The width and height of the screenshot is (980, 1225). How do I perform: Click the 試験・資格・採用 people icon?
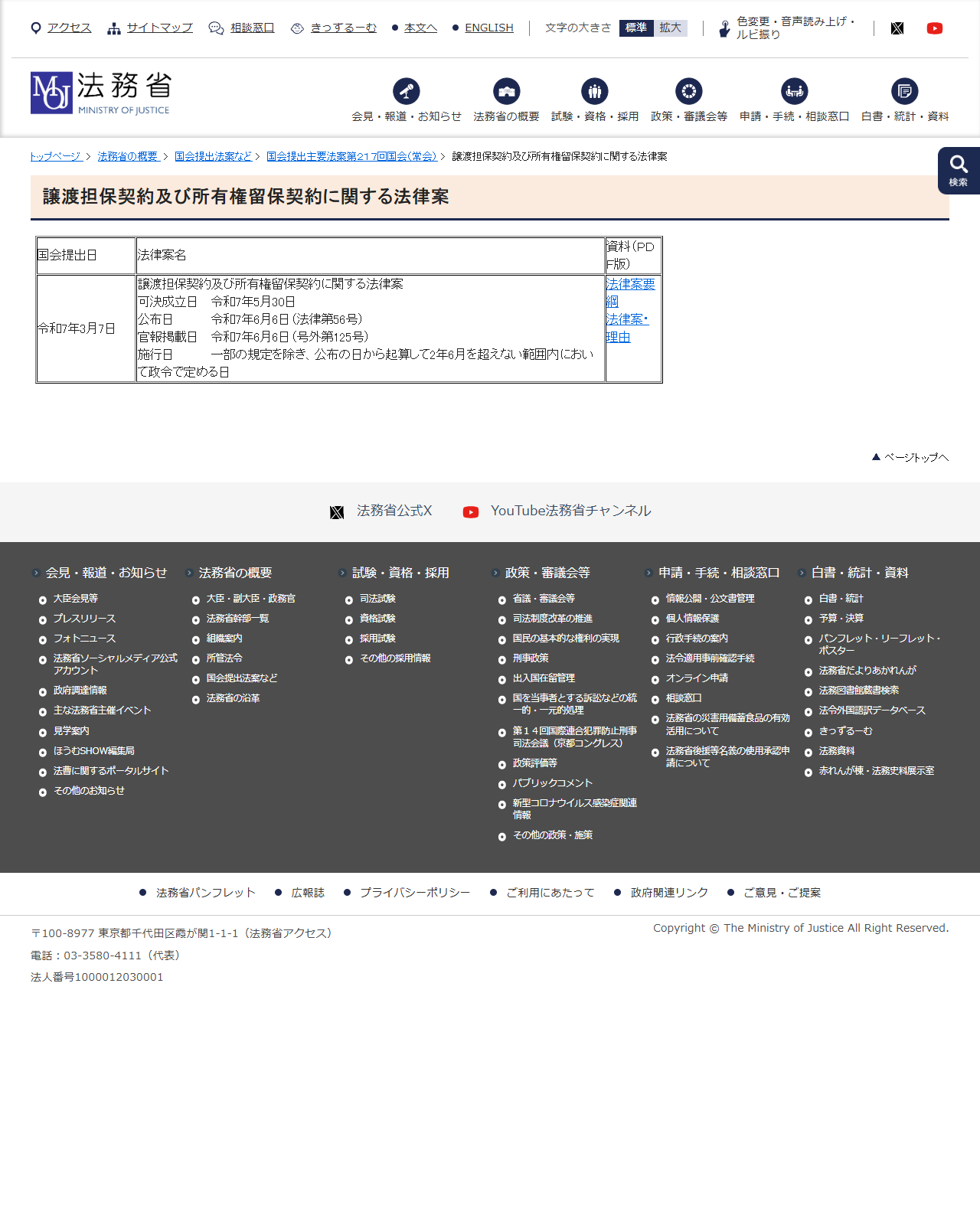(x=595, y=91)
